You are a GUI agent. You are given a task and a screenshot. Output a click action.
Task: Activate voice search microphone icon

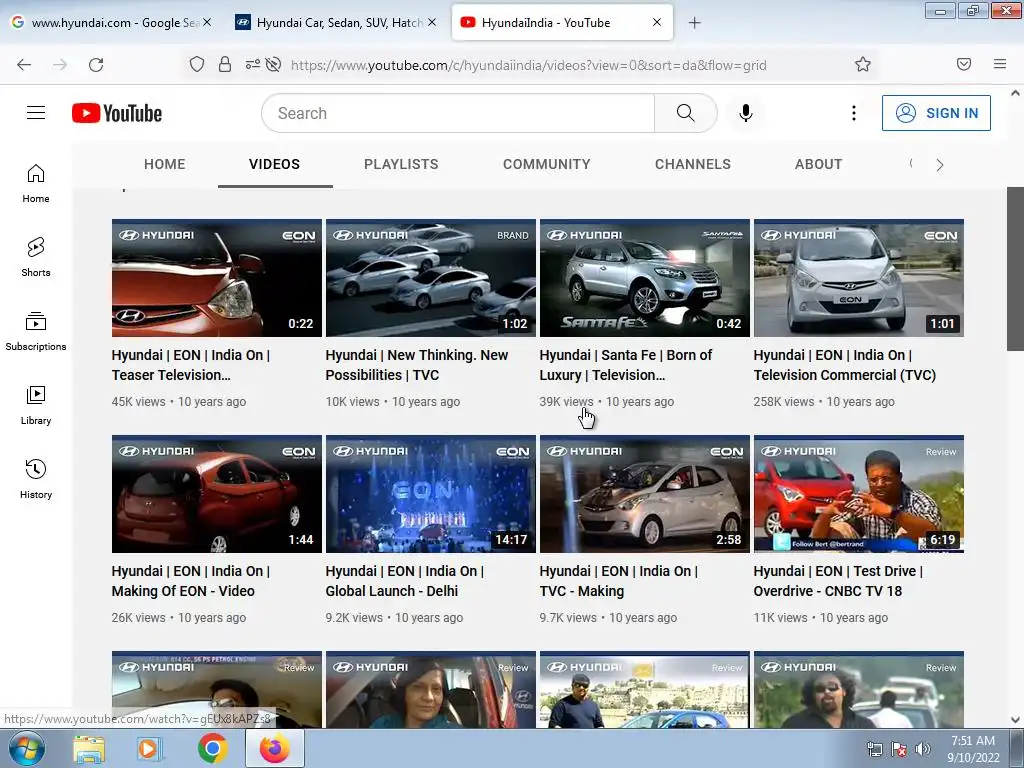pyautogui.click(x=746, y=113)
